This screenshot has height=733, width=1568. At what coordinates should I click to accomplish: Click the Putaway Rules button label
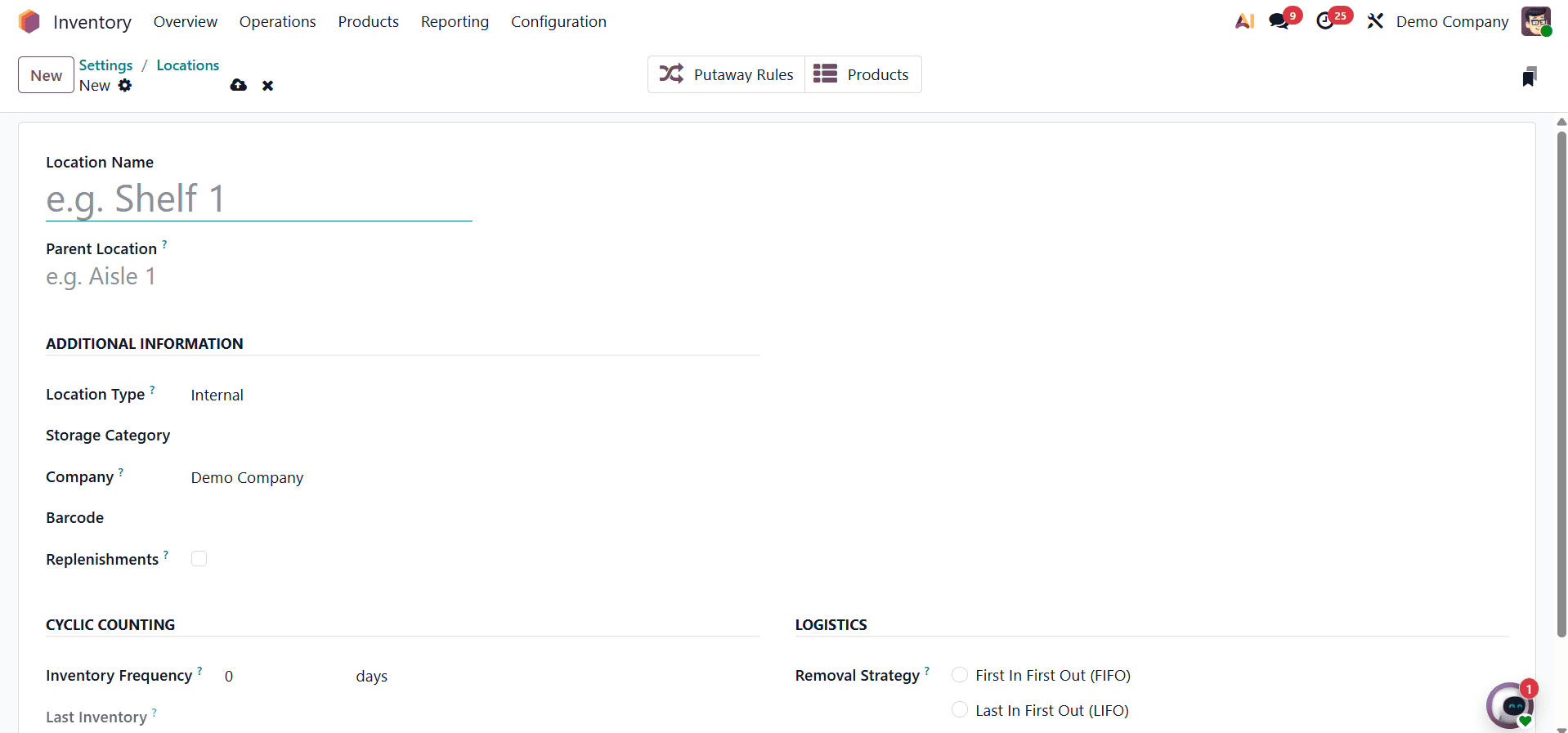pos(744,74)
